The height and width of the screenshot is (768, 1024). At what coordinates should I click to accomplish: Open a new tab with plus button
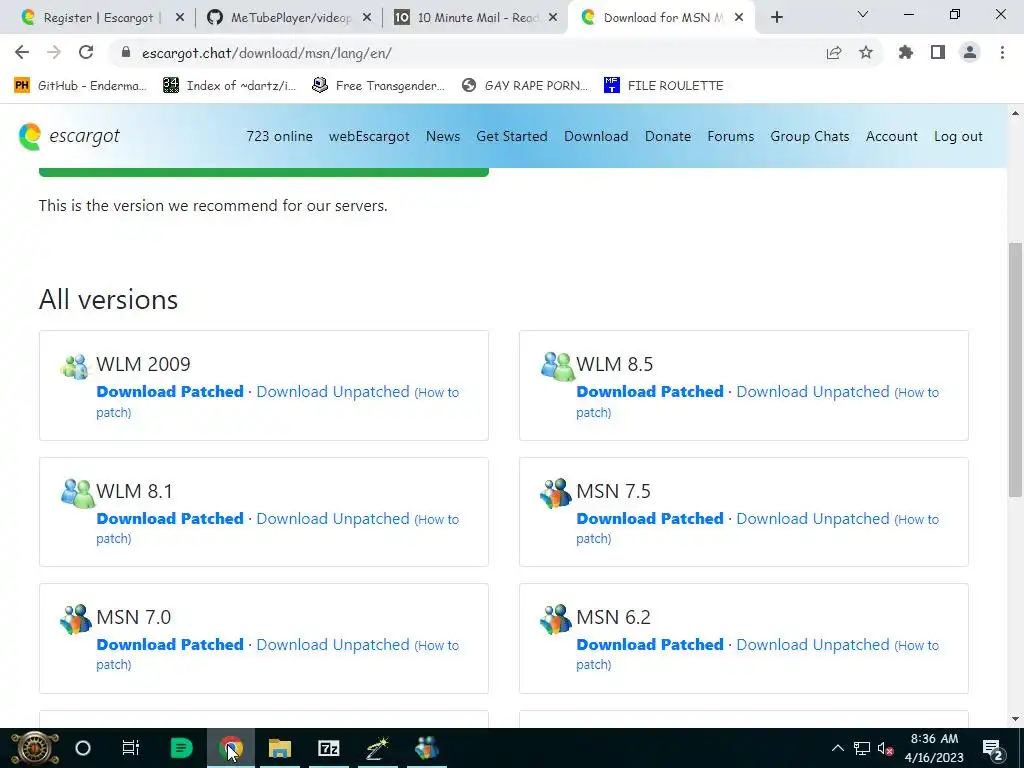point(776,18)
